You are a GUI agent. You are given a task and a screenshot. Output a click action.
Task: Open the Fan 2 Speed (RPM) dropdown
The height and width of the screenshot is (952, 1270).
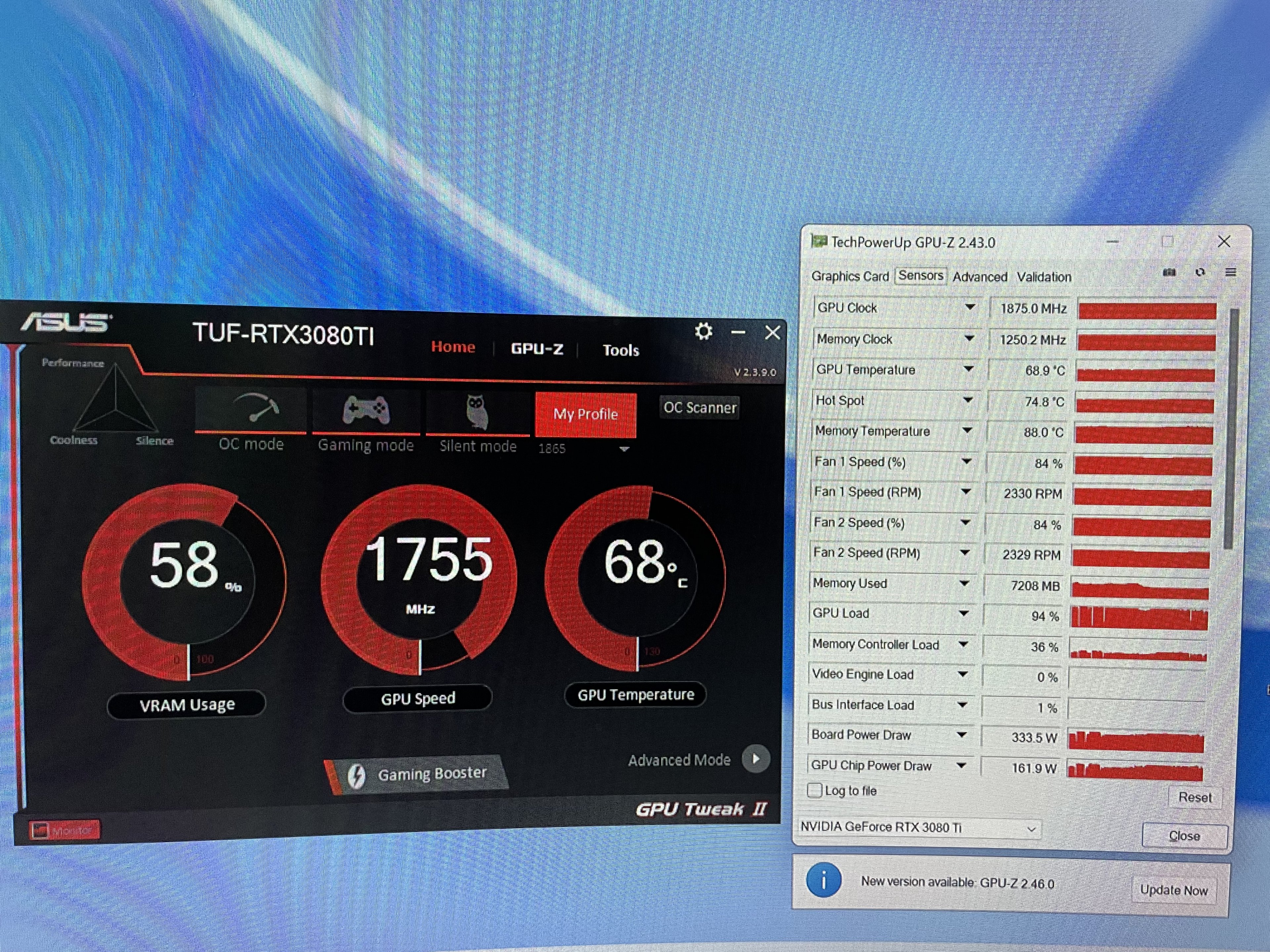[965, 553]
